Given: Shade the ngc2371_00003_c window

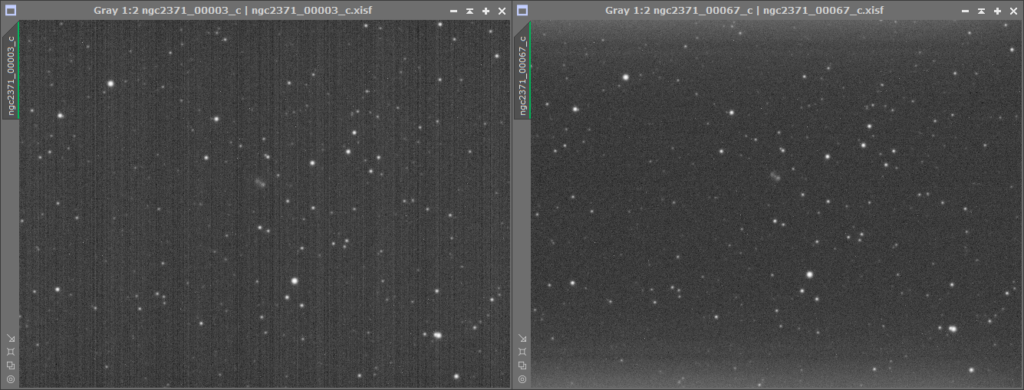Looking at the screenshot, I should [470, 11].
